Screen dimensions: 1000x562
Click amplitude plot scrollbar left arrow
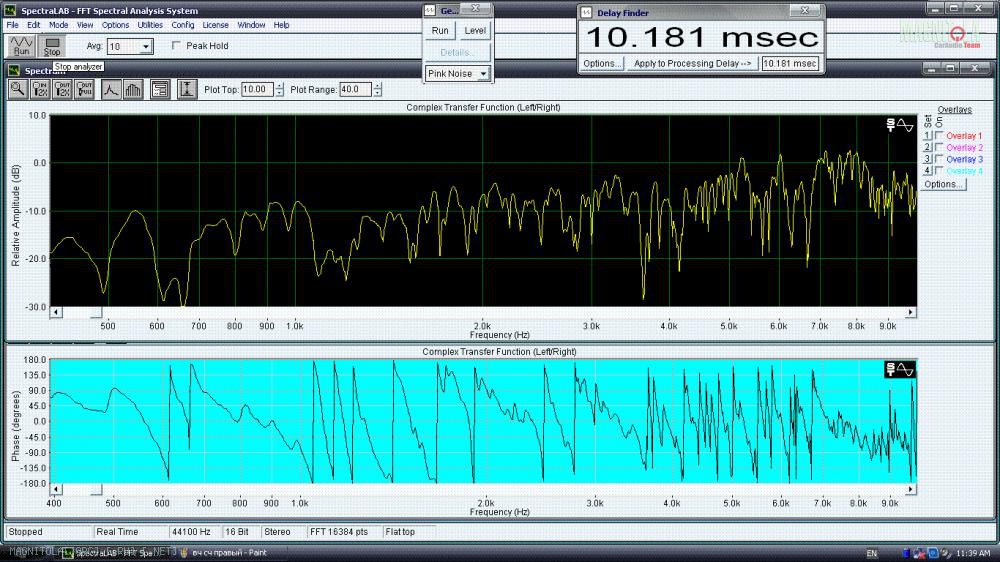56,313
